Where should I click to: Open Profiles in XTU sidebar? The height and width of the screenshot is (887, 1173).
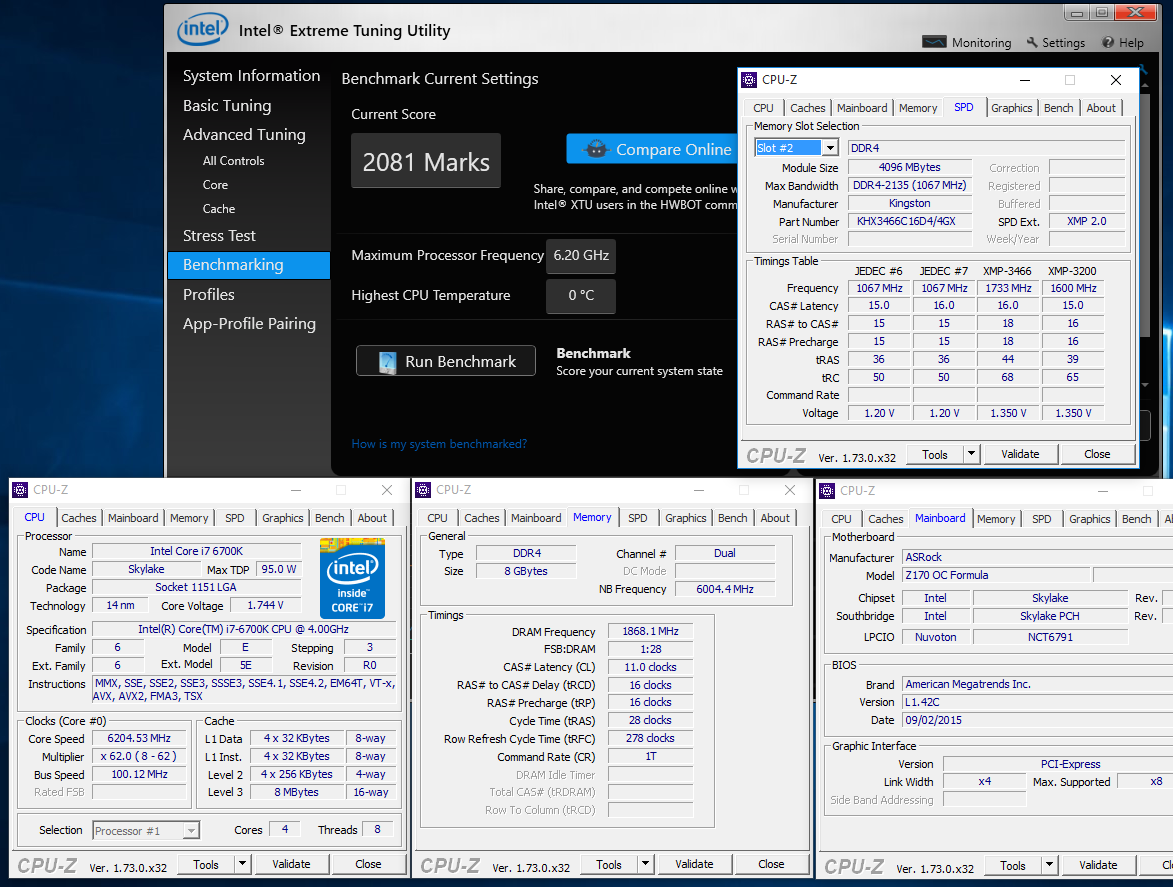208,295
